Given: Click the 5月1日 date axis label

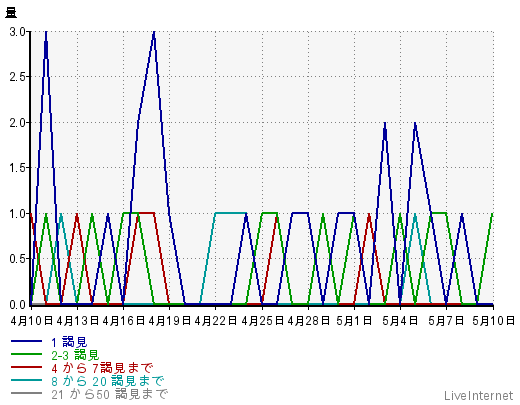Looking at the screenshot, I should [354, 321].
